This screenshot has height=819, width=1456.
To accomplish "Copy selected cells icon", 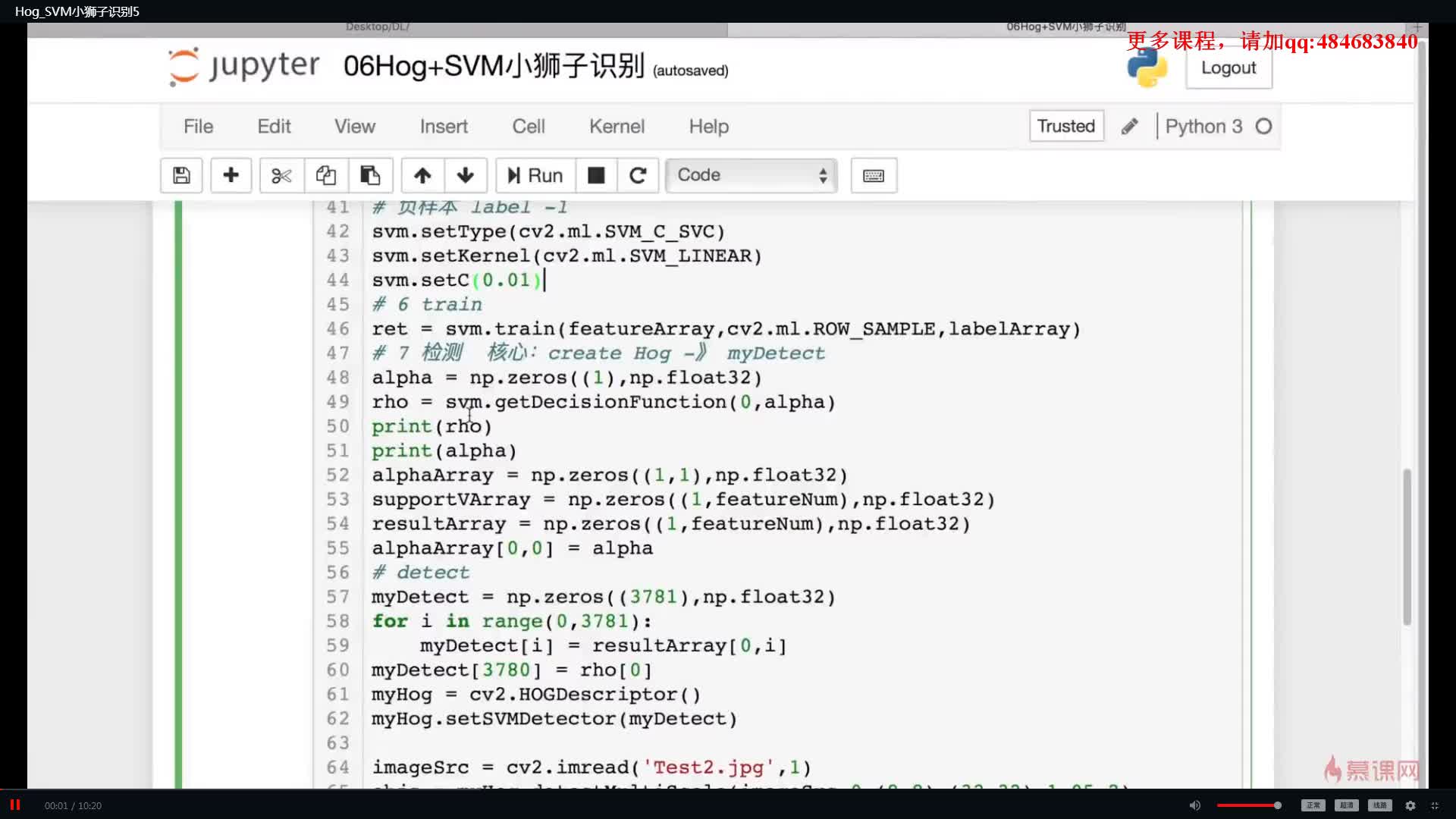I will (x=326, y=176).
